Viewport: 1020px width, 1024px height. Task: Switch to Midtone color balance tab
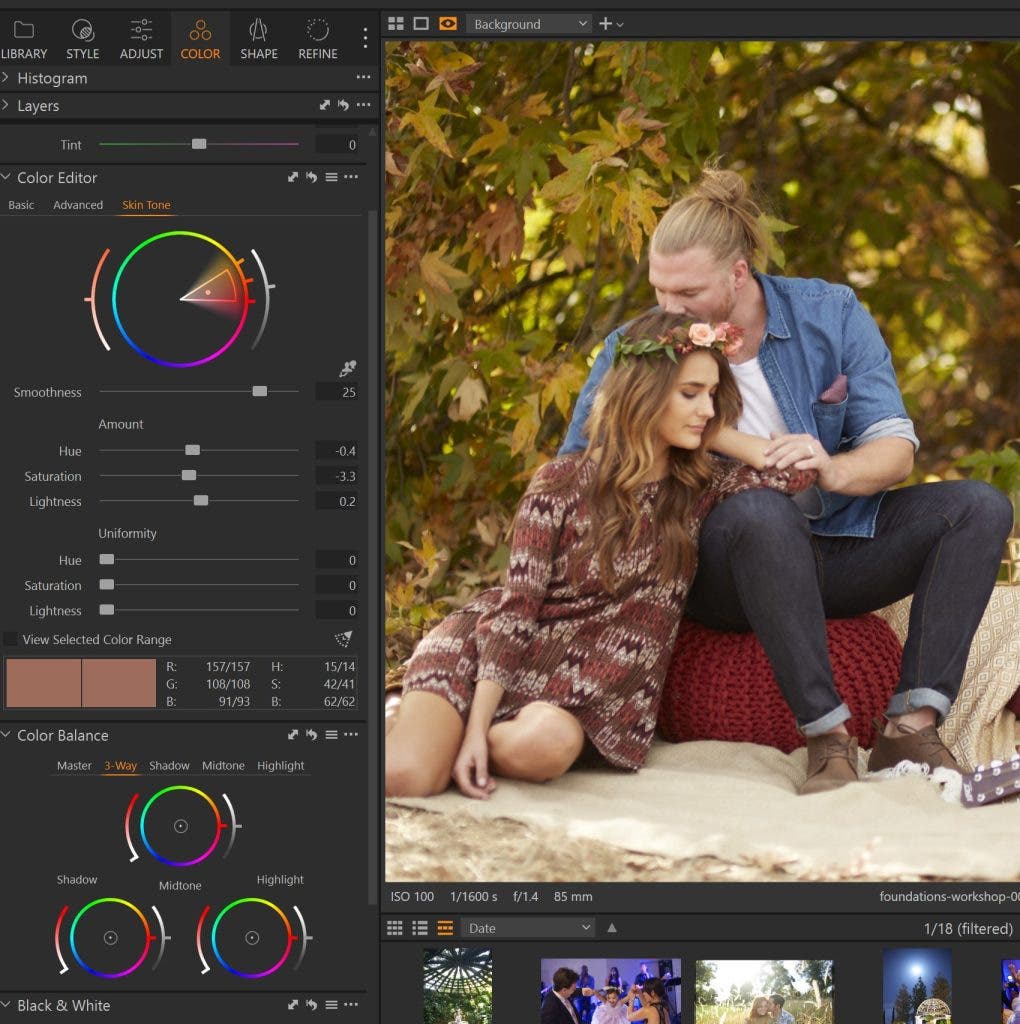coord(223,765)
